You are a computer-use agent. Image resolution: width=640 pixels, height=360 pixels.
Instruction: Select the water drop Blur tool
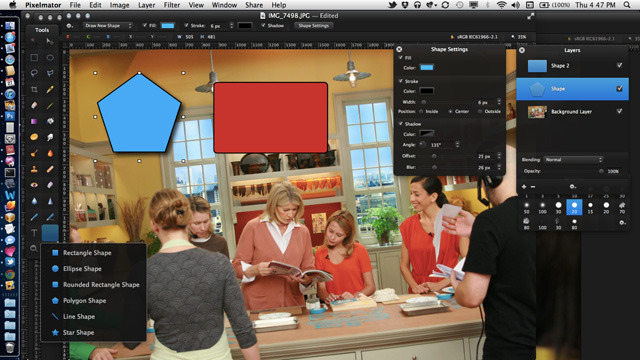(x=34, y=201)
